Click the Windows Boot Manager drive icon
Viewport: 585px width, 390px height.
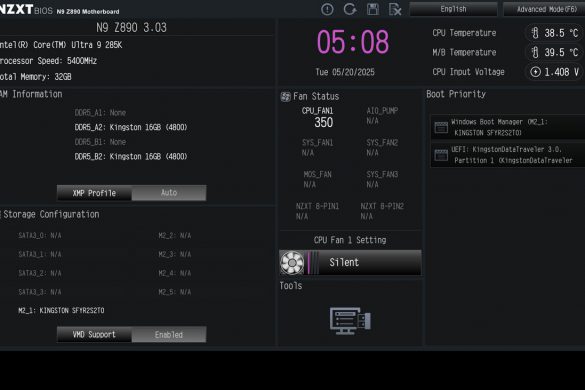[x=441, y=127]
